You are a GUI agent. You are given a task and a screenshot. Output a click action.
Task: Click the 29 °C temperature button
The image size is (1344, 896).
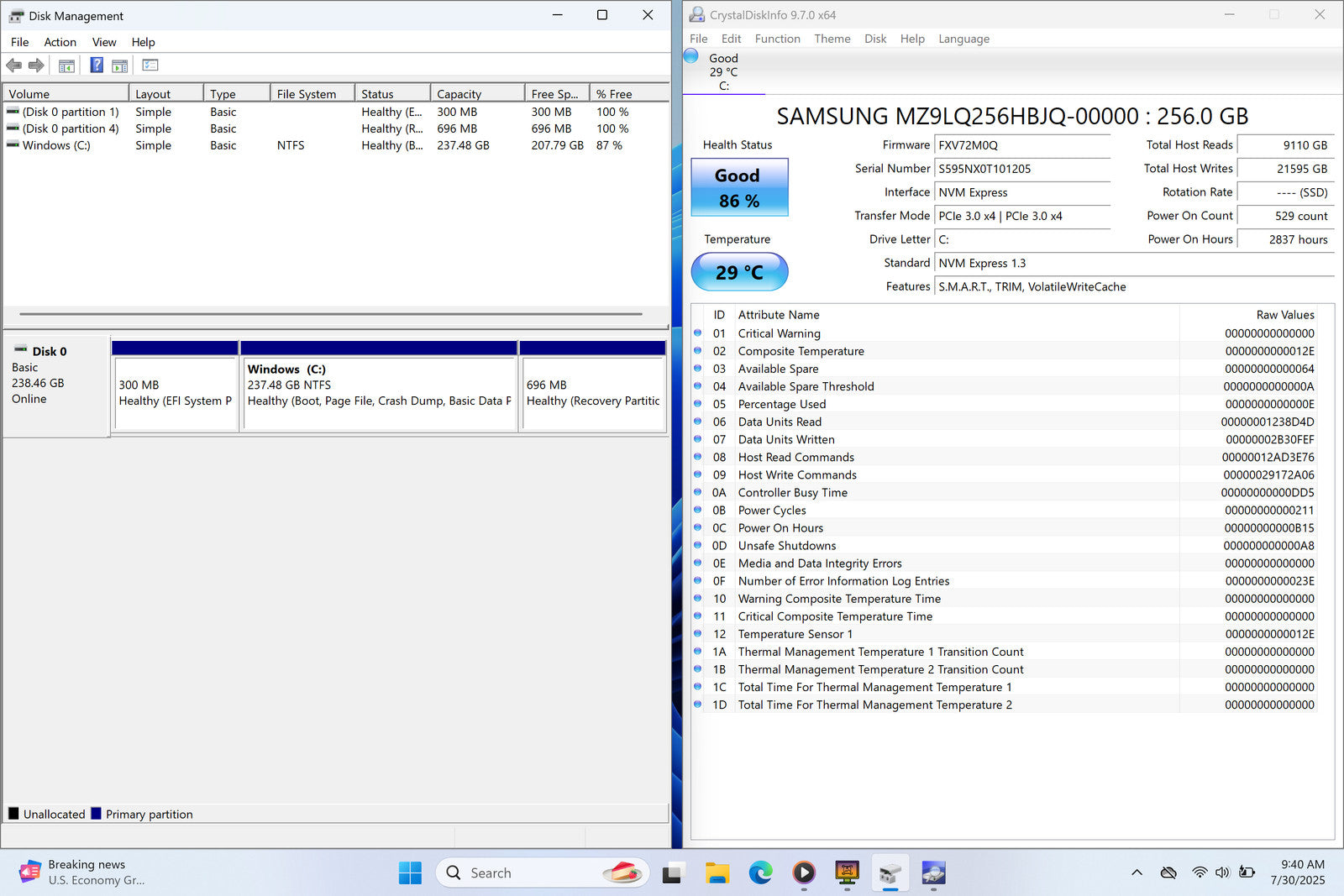[739, 272]
